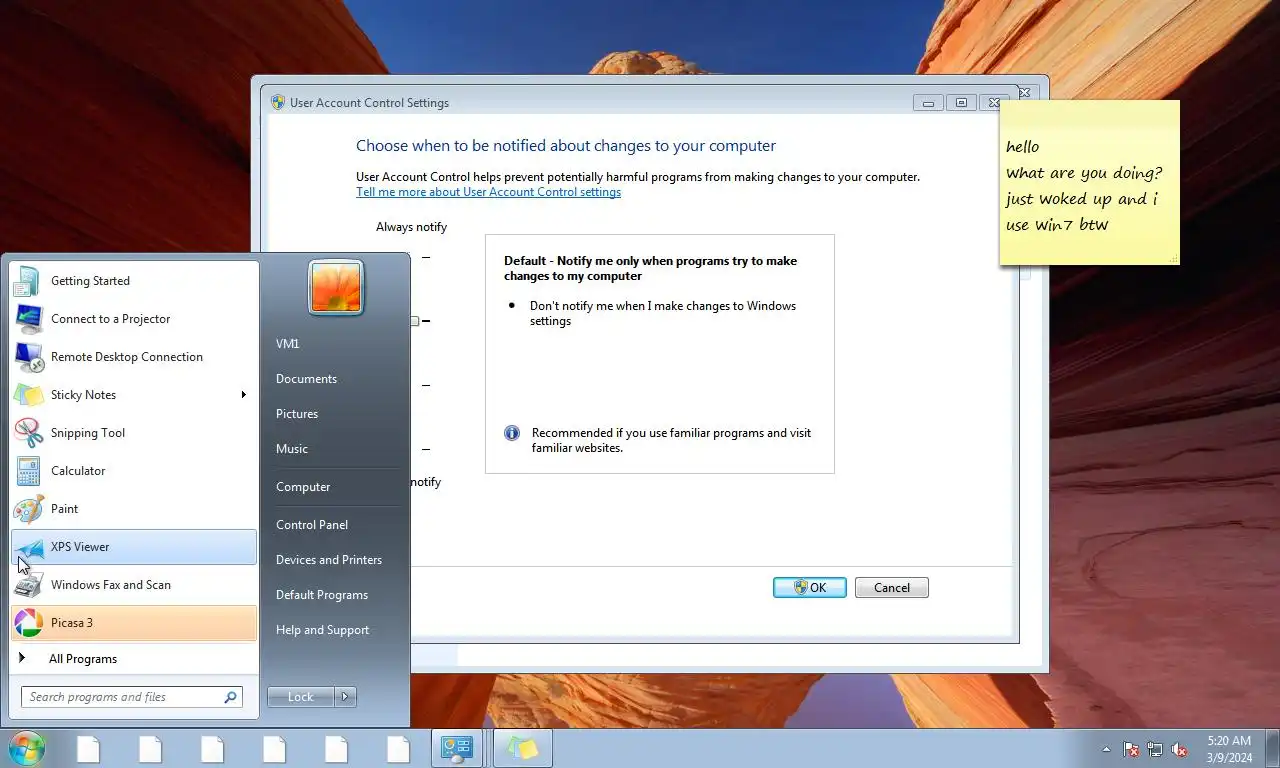Click the Windows Start orb
This screenshot has width=1280, height=768.
point(26,748)
